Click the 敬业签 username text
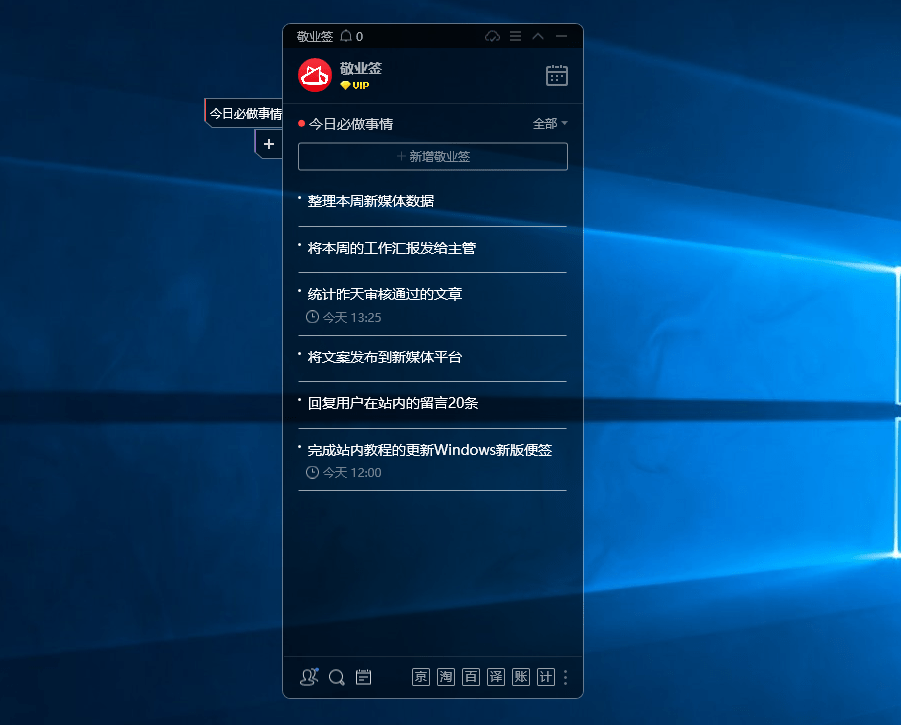This screenshot has height=725, width=901. pos(360,68)
